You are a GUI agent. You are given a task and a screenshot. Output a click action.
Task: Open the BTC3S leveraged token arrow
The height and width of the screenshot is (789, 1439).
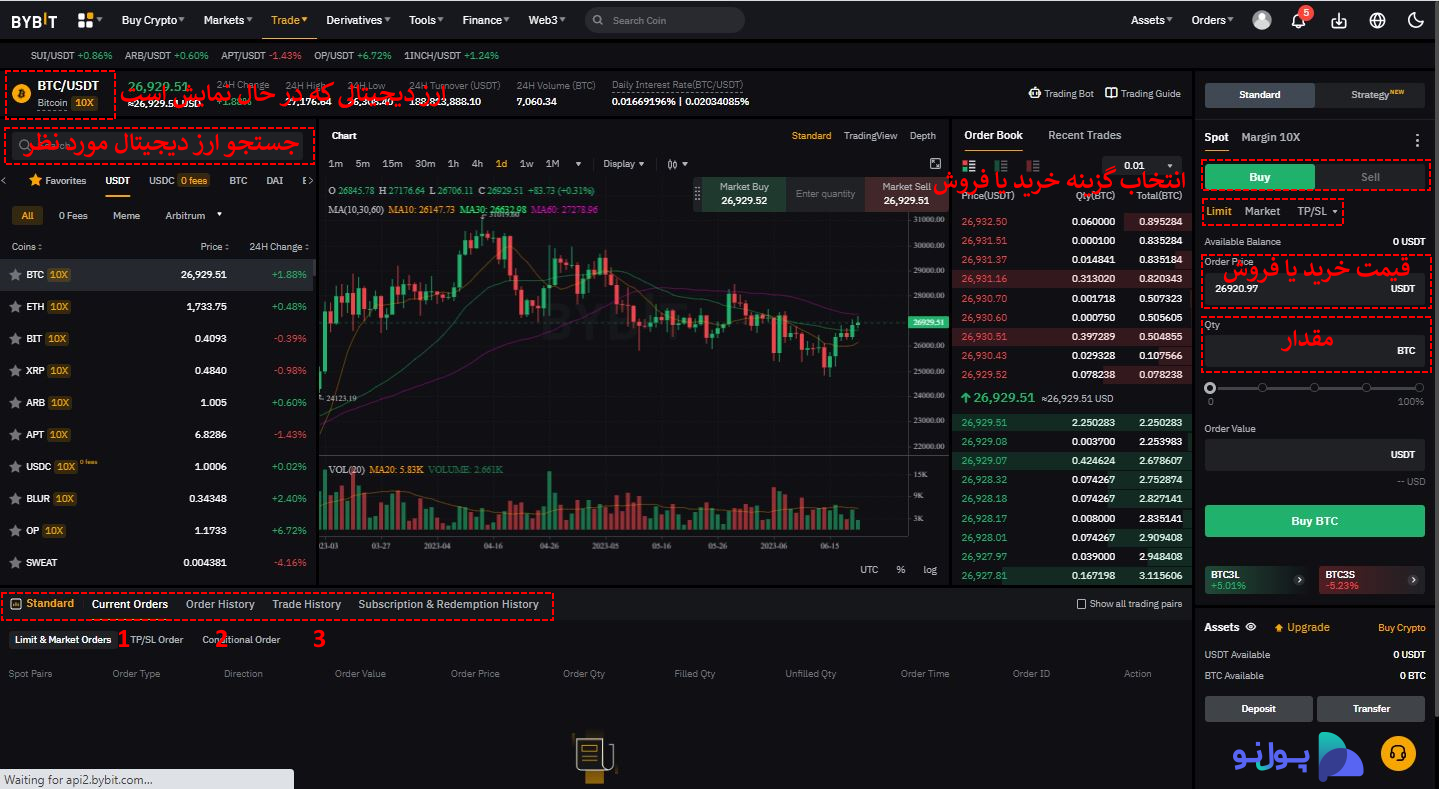[x=1413, y=579]
